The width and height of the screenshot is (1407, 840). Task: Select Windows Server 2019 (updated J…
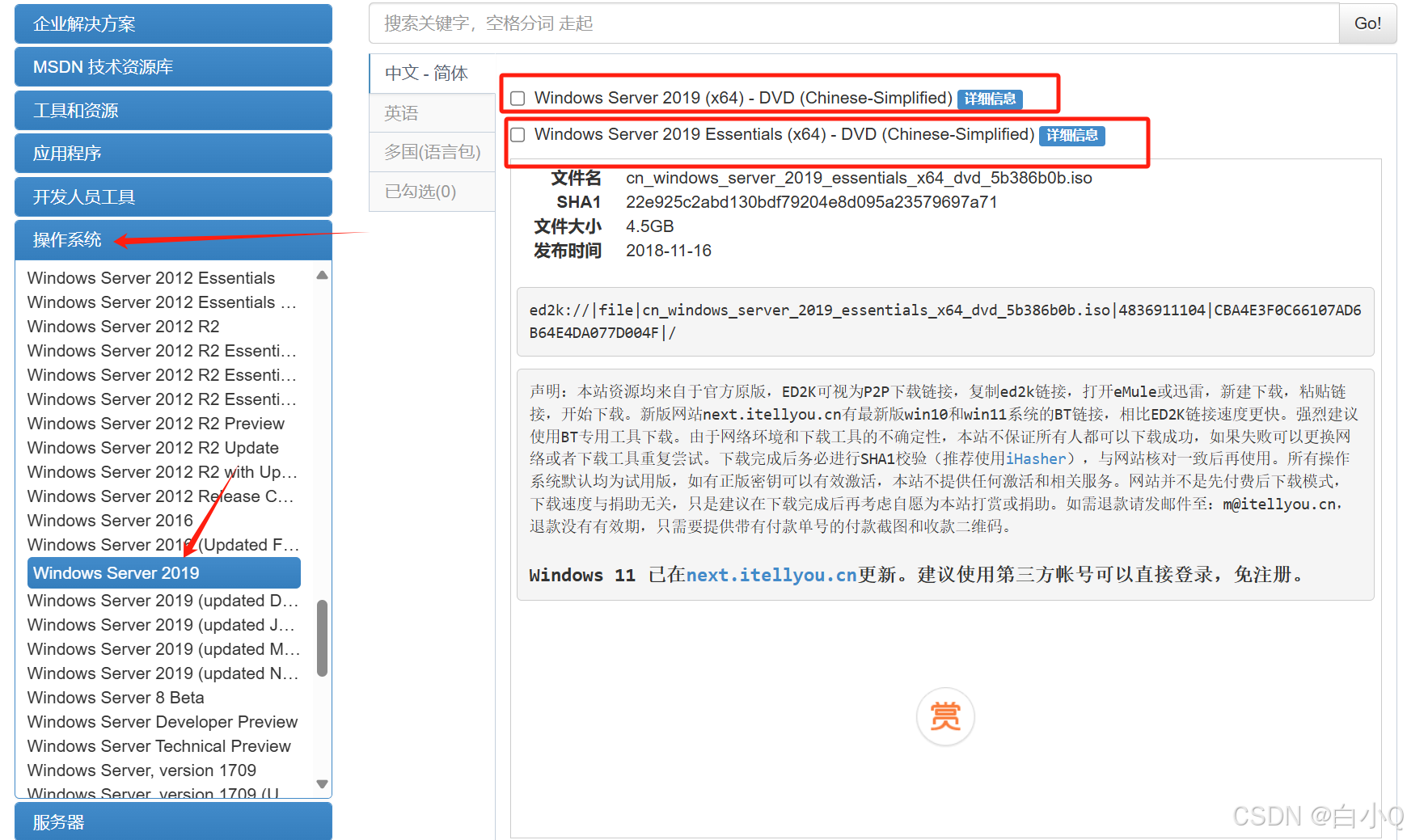(x=161, y=625)
